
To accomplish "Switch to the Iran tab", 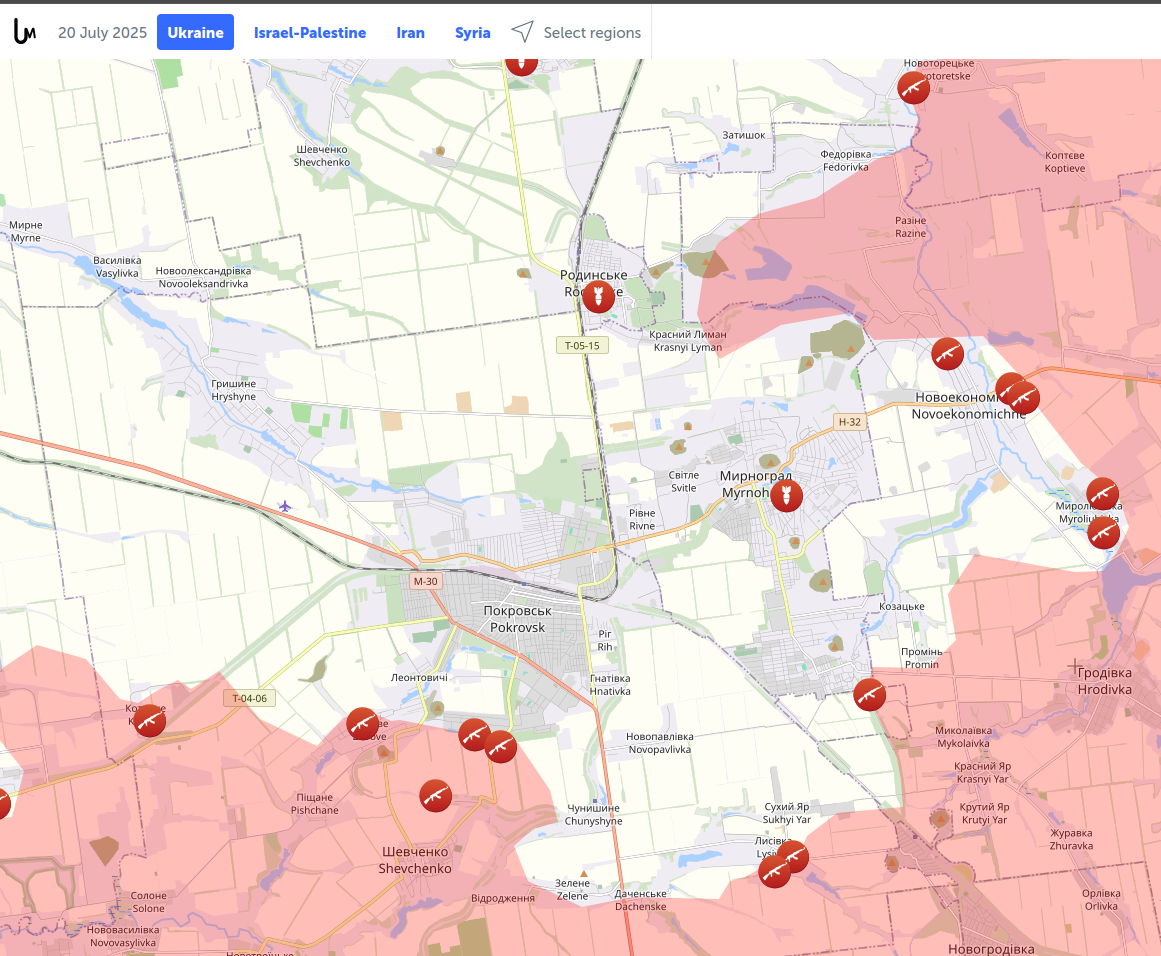I will tap(410, 33).
